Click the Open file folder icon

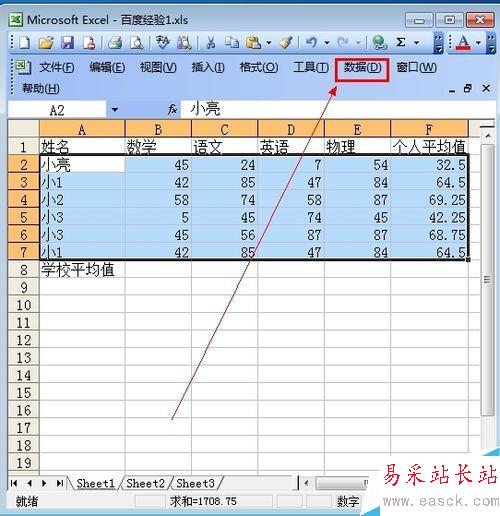click(46, 43)
